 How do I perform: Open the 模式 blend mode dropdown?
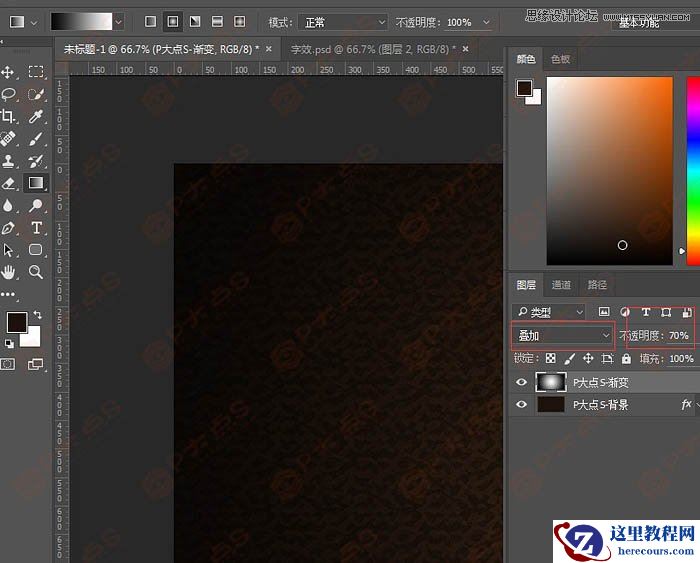click(x=342, y=22)
